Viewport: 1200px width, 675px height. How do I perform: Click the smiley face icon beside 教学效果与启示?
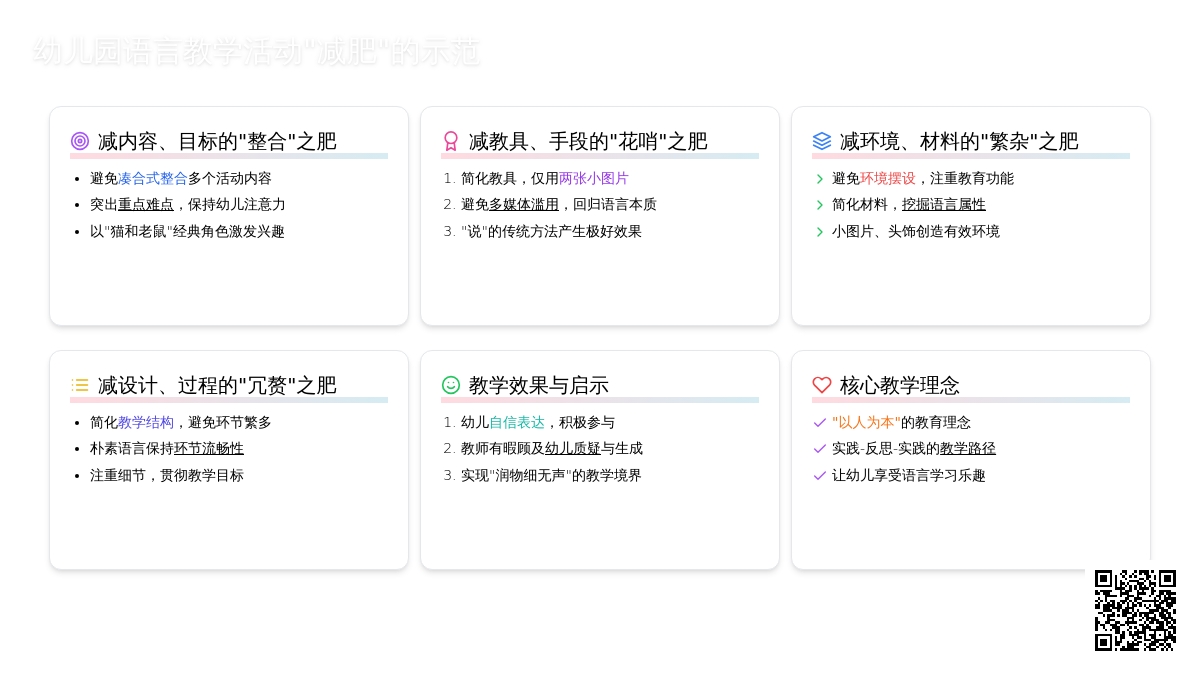click(x=451, y=385)
